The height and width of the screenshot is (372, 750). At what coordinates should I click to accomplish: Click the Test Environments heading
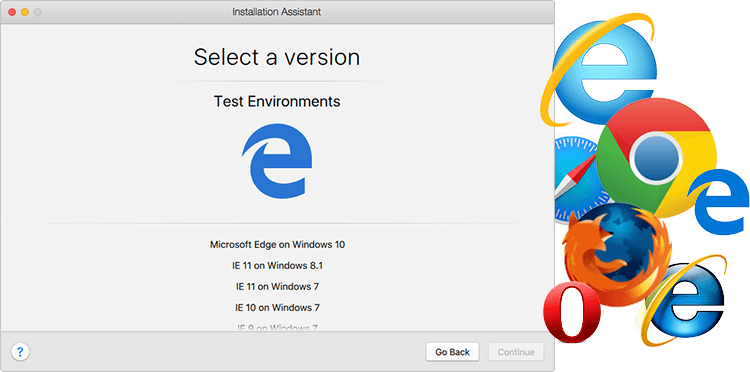click(x=277, y=101)
